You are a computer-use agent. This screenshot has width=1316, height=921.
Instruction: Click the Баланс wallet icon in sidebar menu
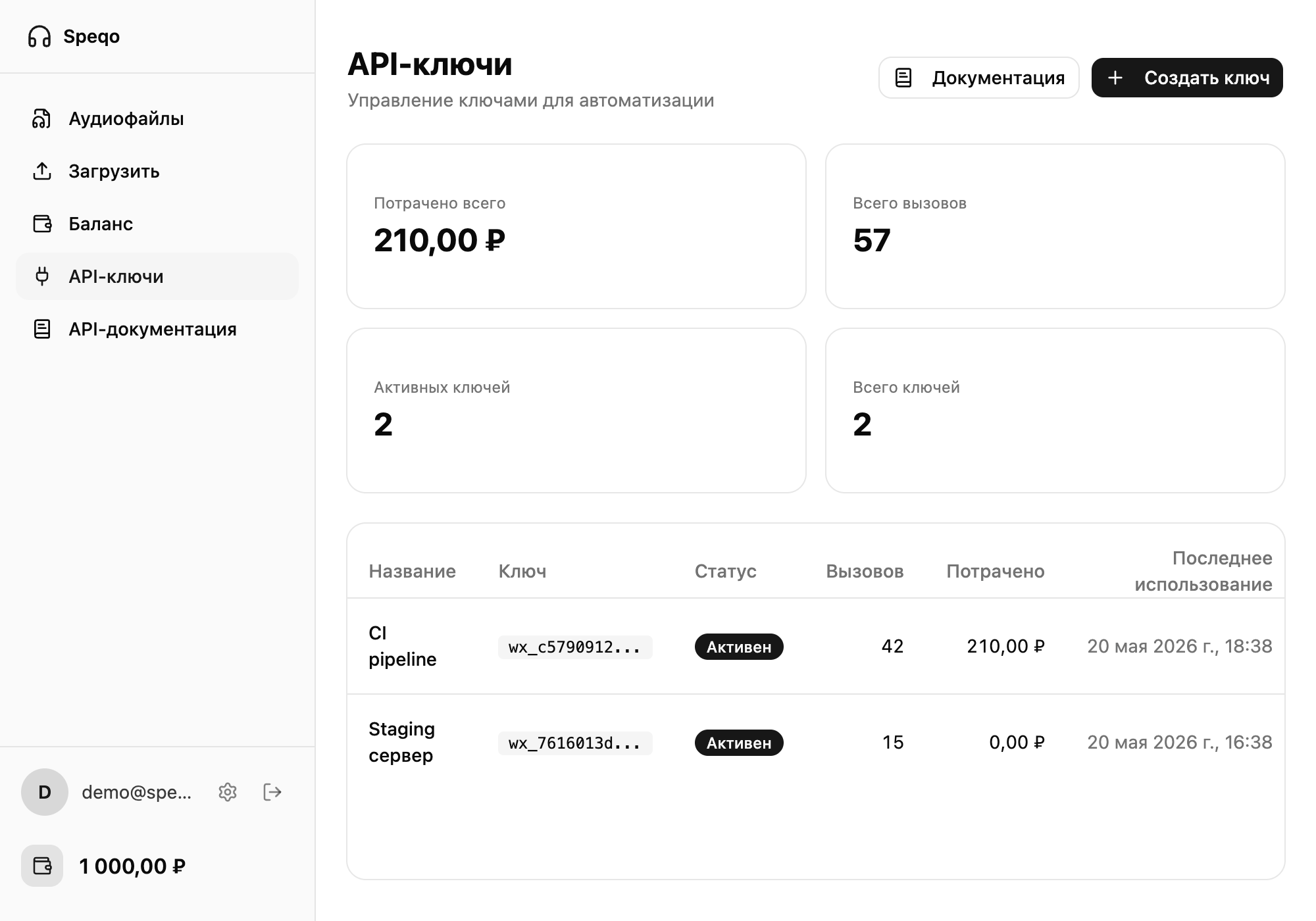[x=42, y=224]
